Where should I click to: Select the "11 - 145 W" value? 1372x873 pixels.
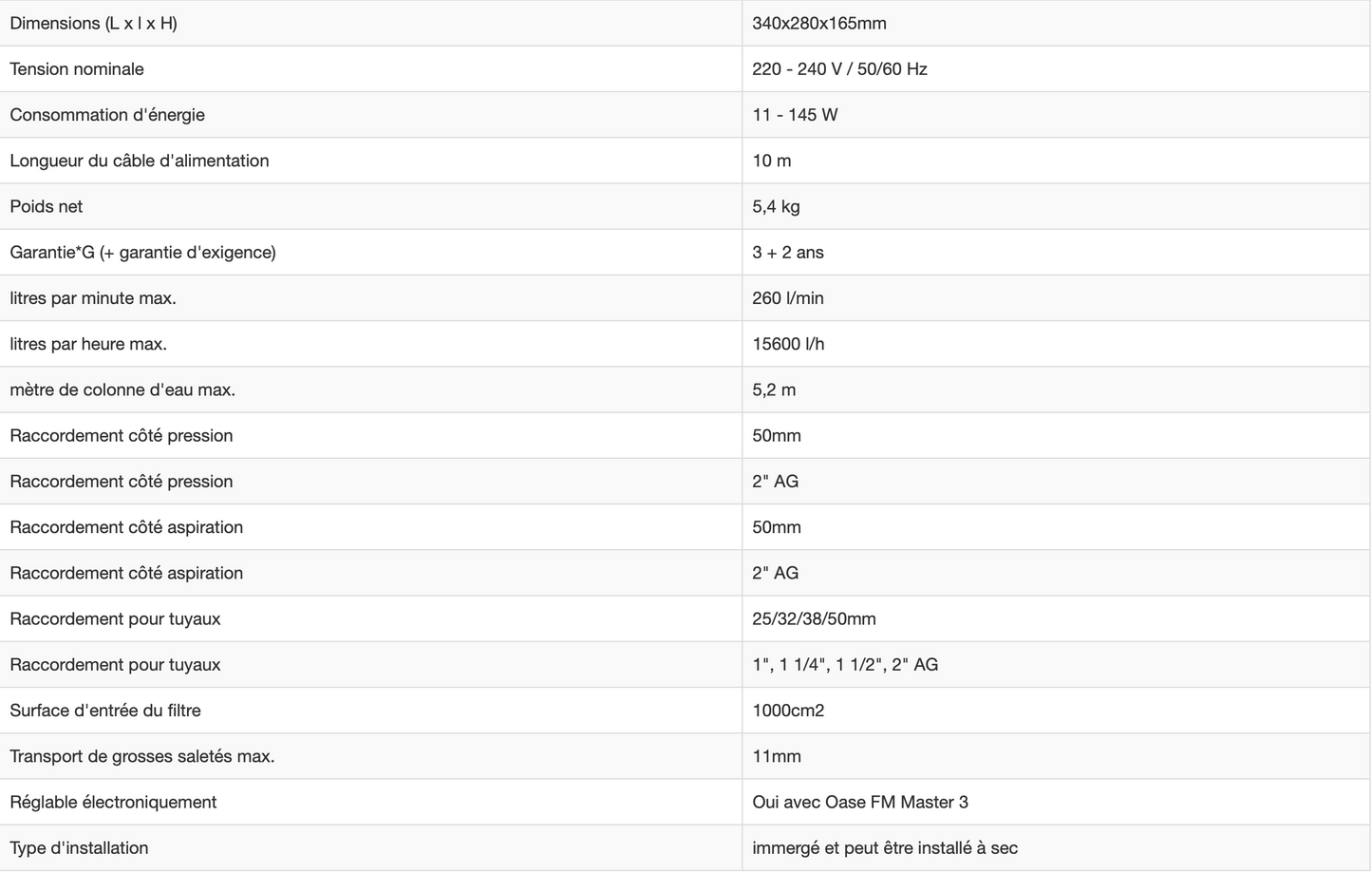coord(795,115)
